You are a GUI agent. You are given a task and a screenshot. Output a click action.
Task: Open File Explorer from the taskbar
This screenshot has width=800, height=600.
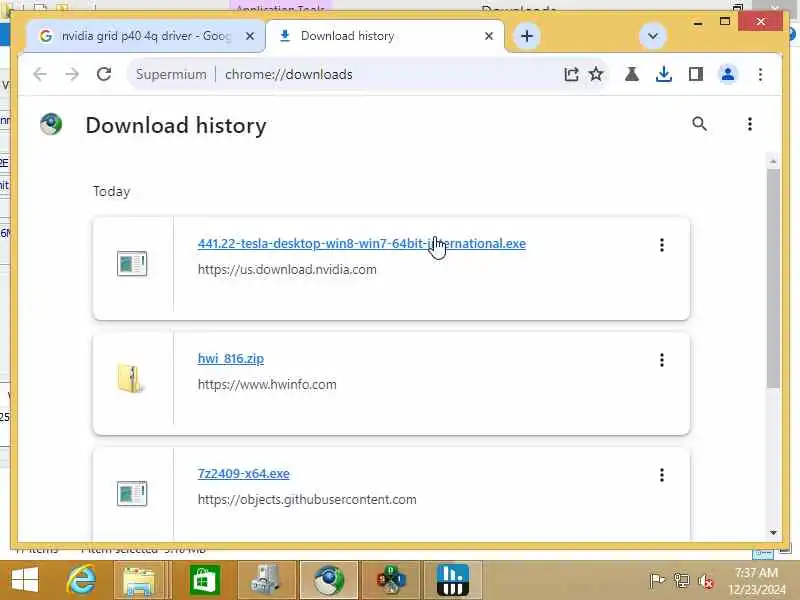coord(139,580)
